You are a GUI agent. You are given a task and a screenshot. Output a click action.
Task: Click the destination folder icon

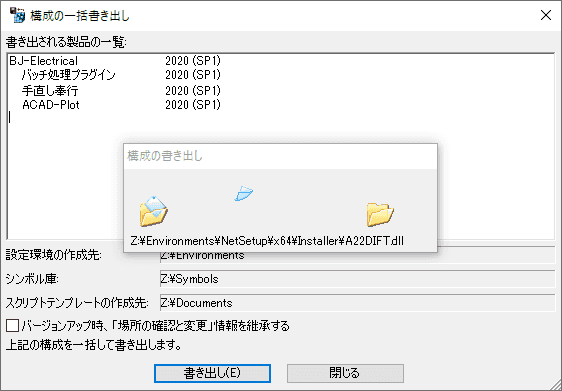coord(380,214)
